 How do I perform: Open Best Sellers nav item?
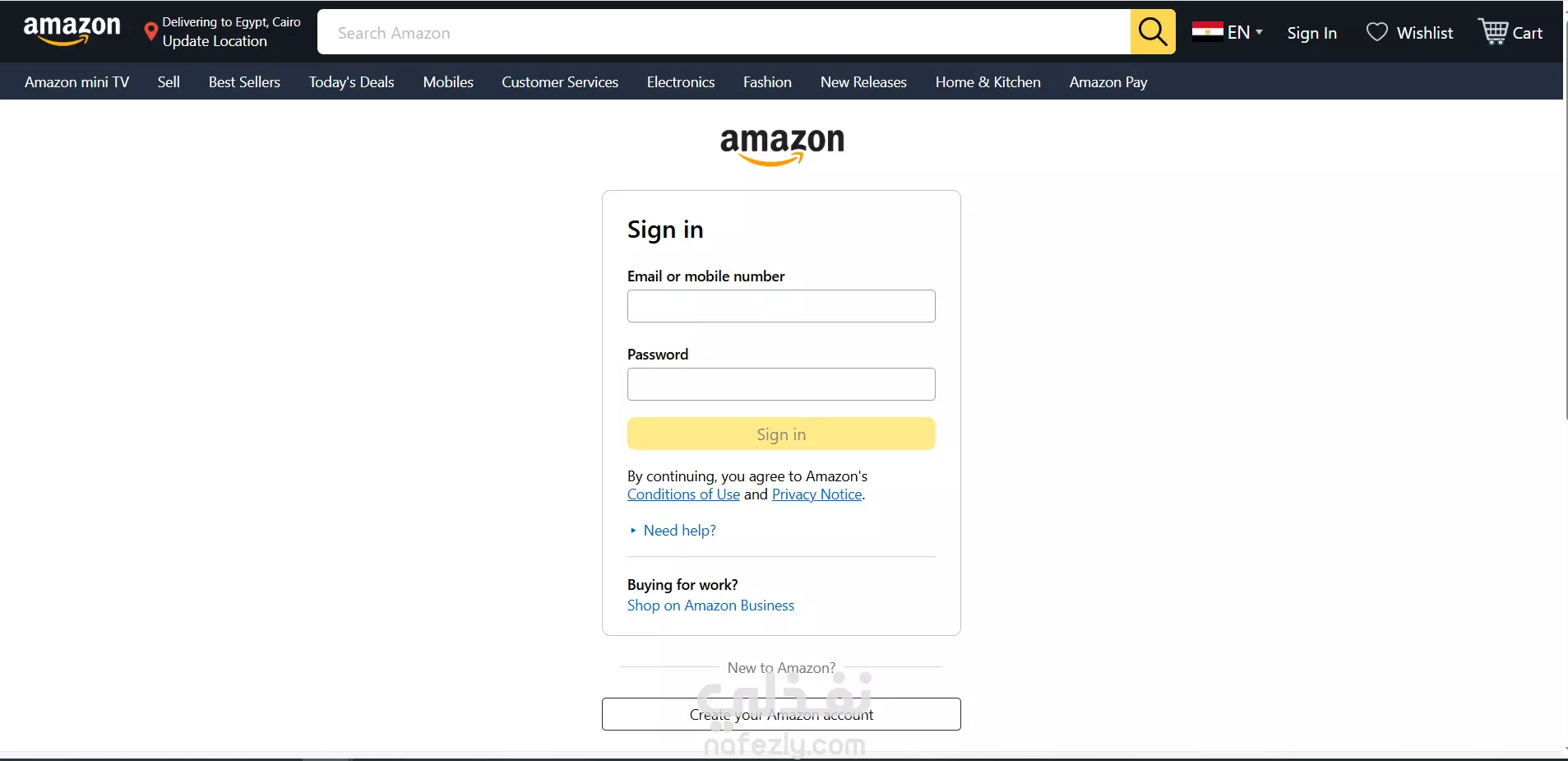pos(244,82)
